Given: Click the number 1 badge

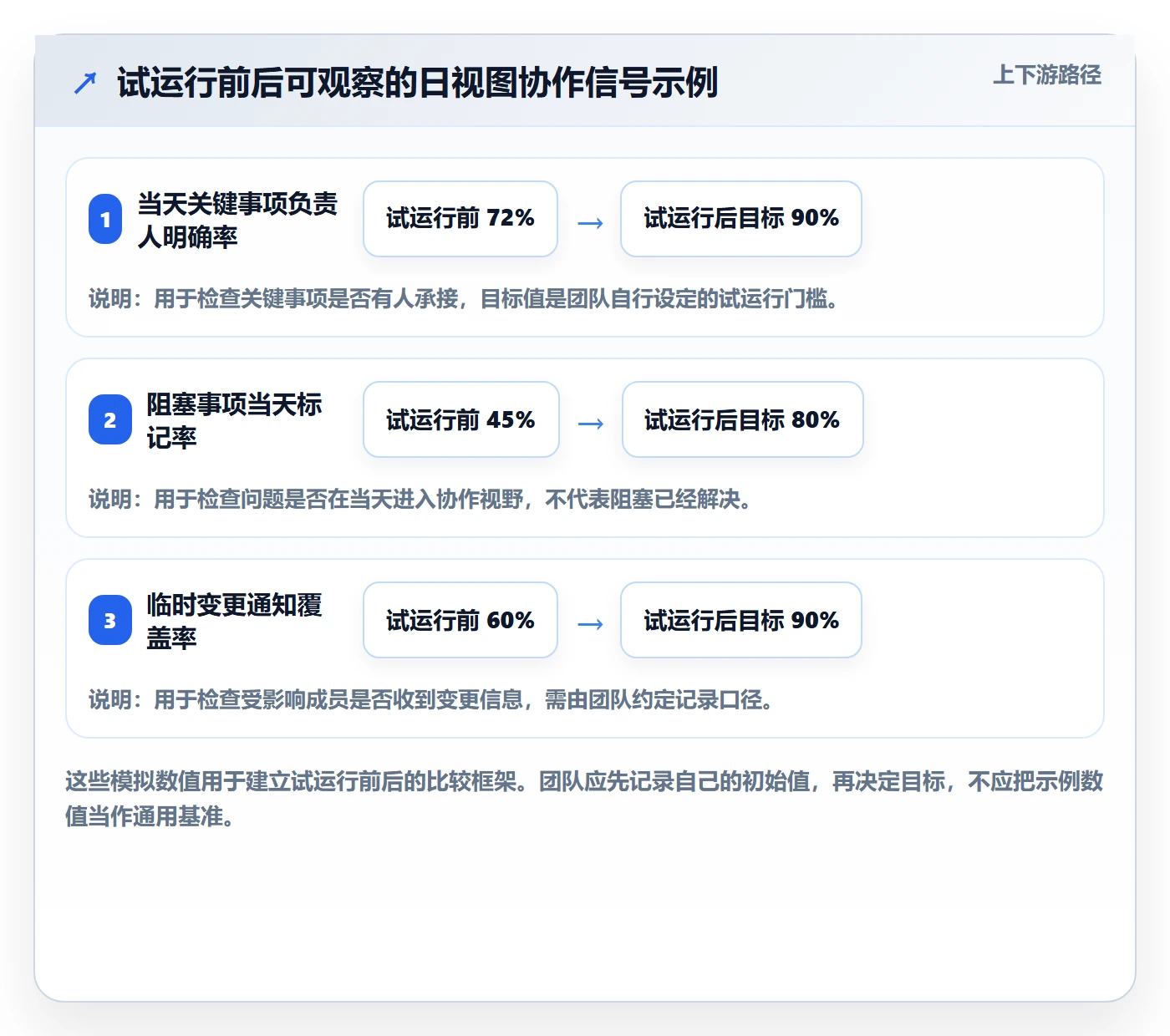Looking at the screenshot, I should pyautogui.click(x=105, y=219).
